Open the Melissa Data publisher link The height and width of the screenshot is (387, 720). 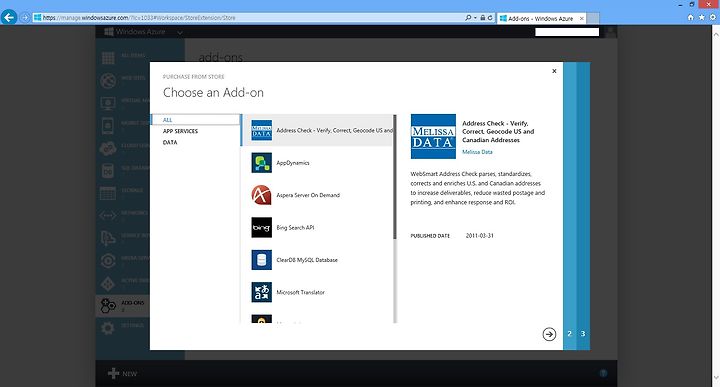477,152
